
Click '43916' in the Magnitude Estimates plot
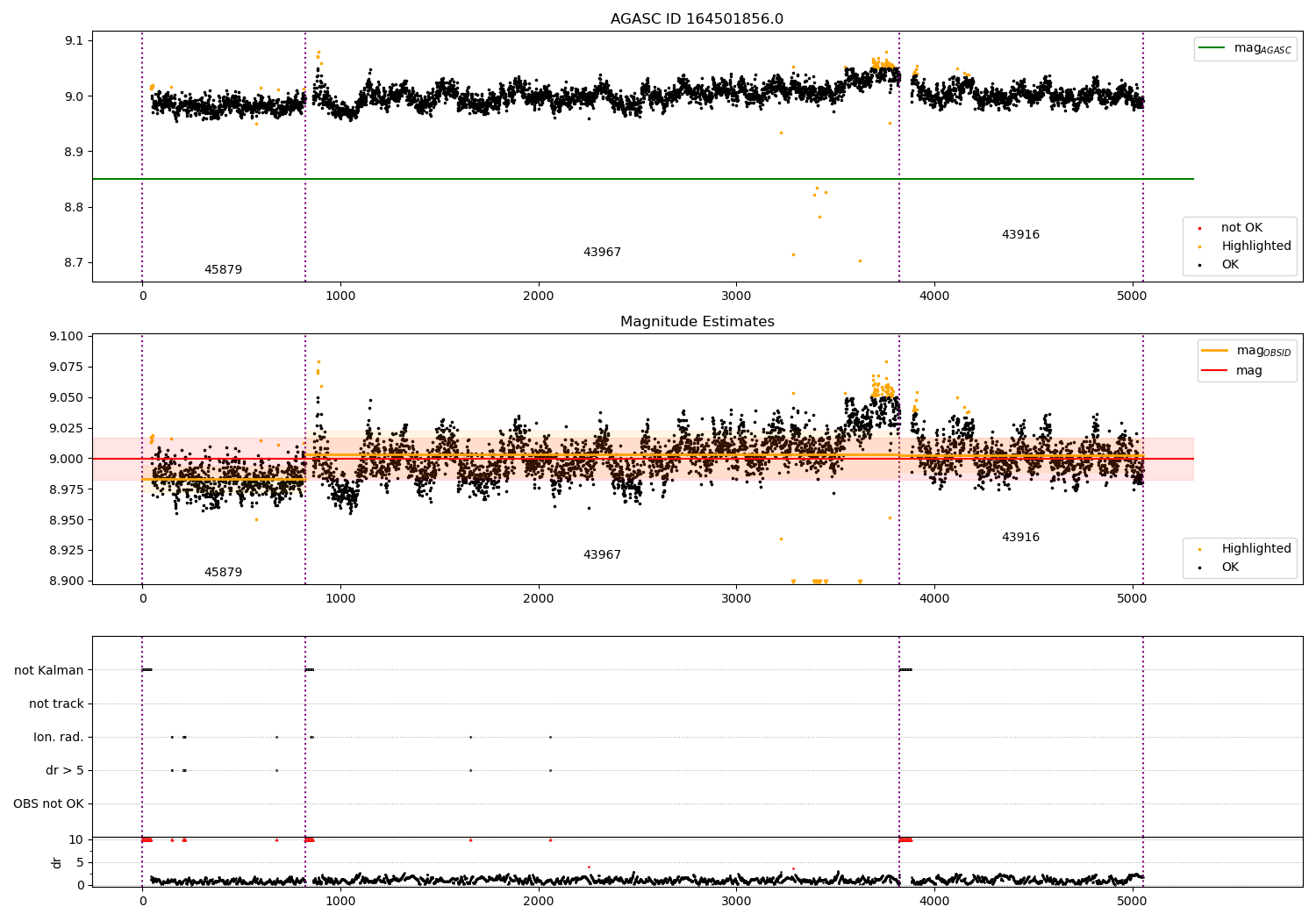pos(1020,538)
